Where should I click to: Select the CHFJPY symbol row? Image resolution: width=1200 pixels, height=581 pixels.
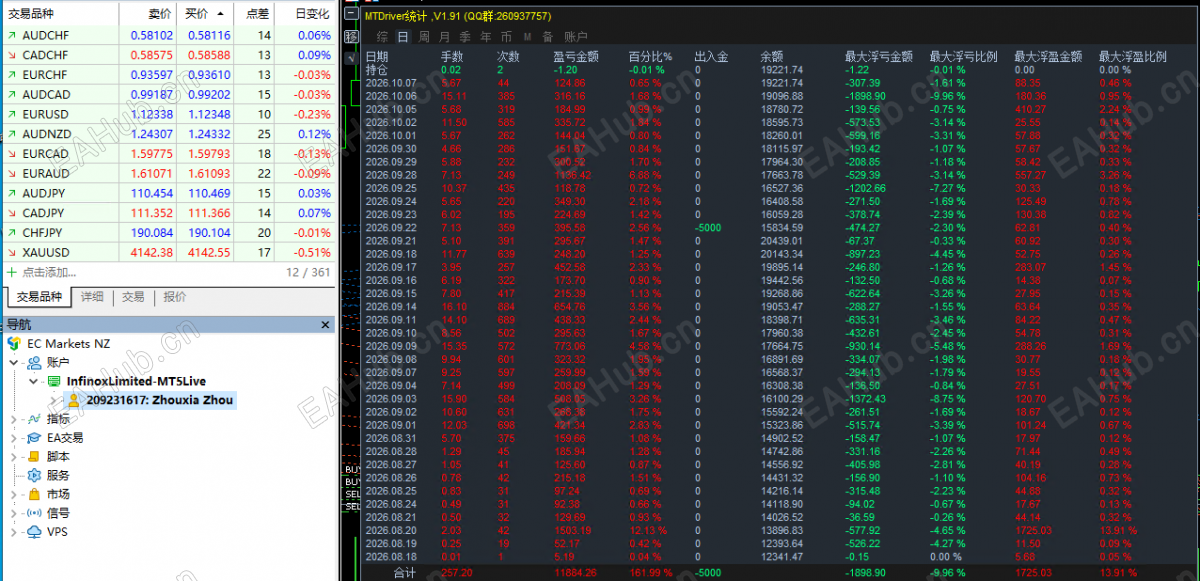point(168,233)
